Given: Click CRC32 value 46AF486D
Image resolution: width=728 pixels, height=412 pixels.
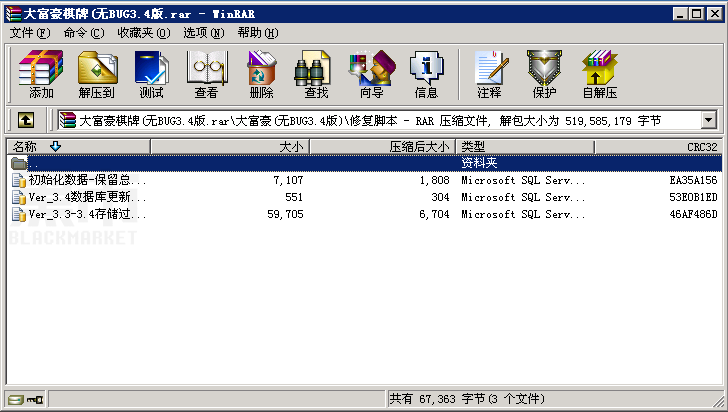Looking at the screenshot, I should tap(693, 214).
